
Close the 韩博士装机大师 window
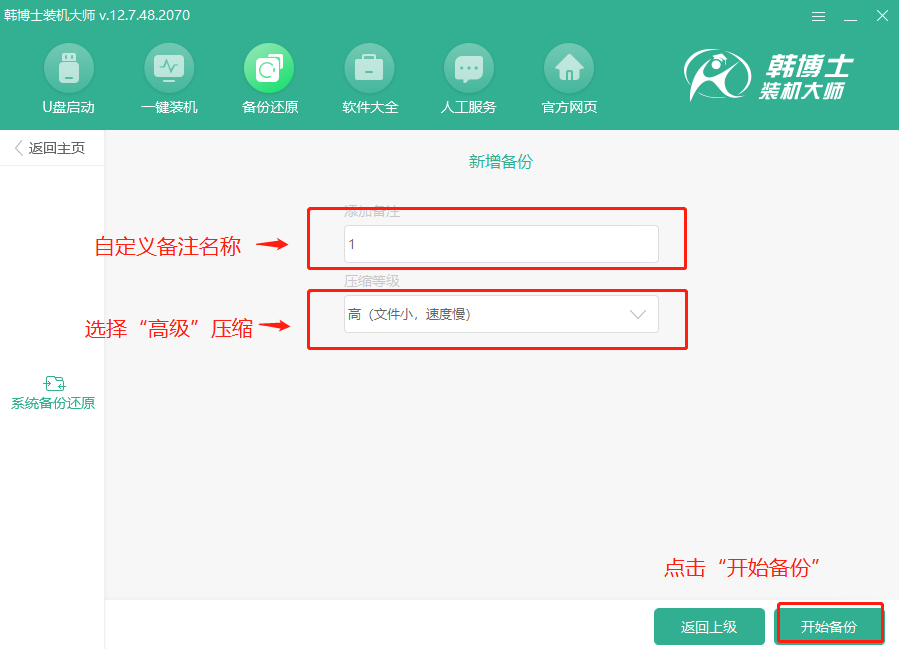pos(881,17)
